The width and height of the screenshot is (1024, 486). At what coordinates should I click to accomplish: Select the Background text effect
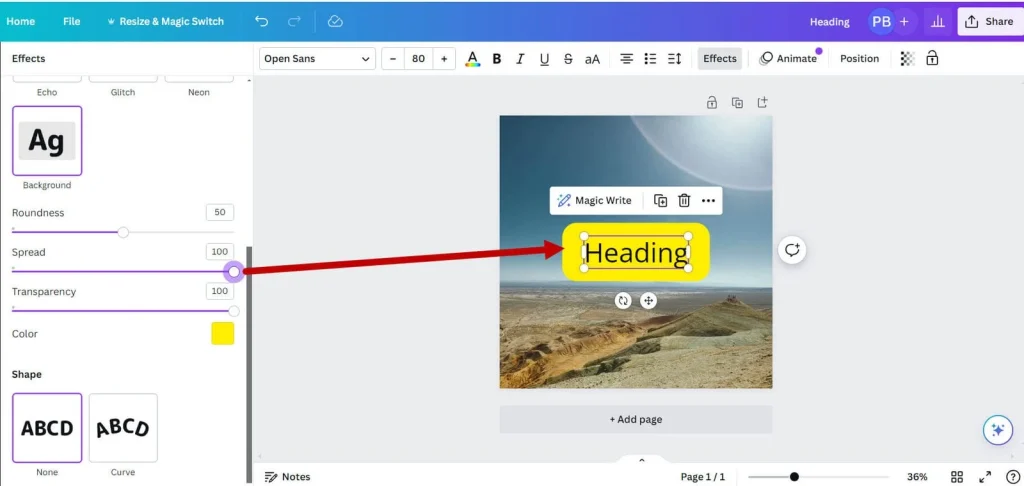point(47,141)
